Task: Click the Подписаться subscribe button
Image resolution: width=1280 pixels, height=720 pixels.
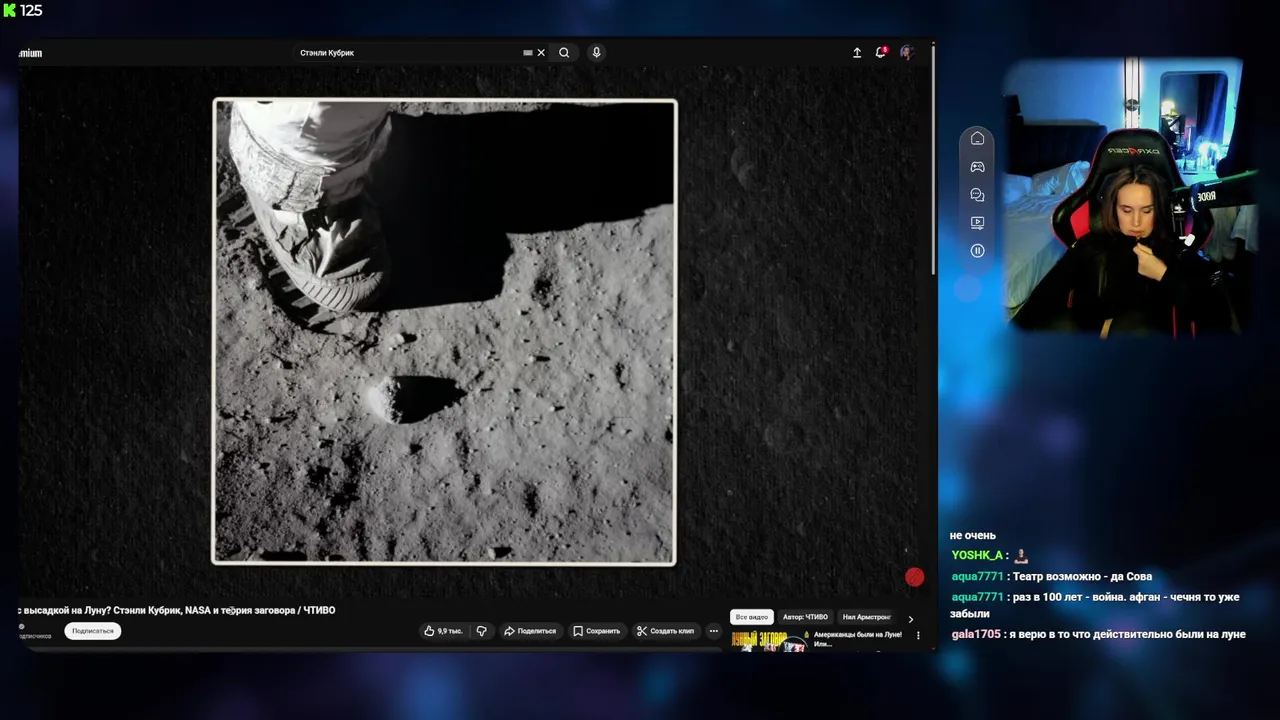Action: 93,631
